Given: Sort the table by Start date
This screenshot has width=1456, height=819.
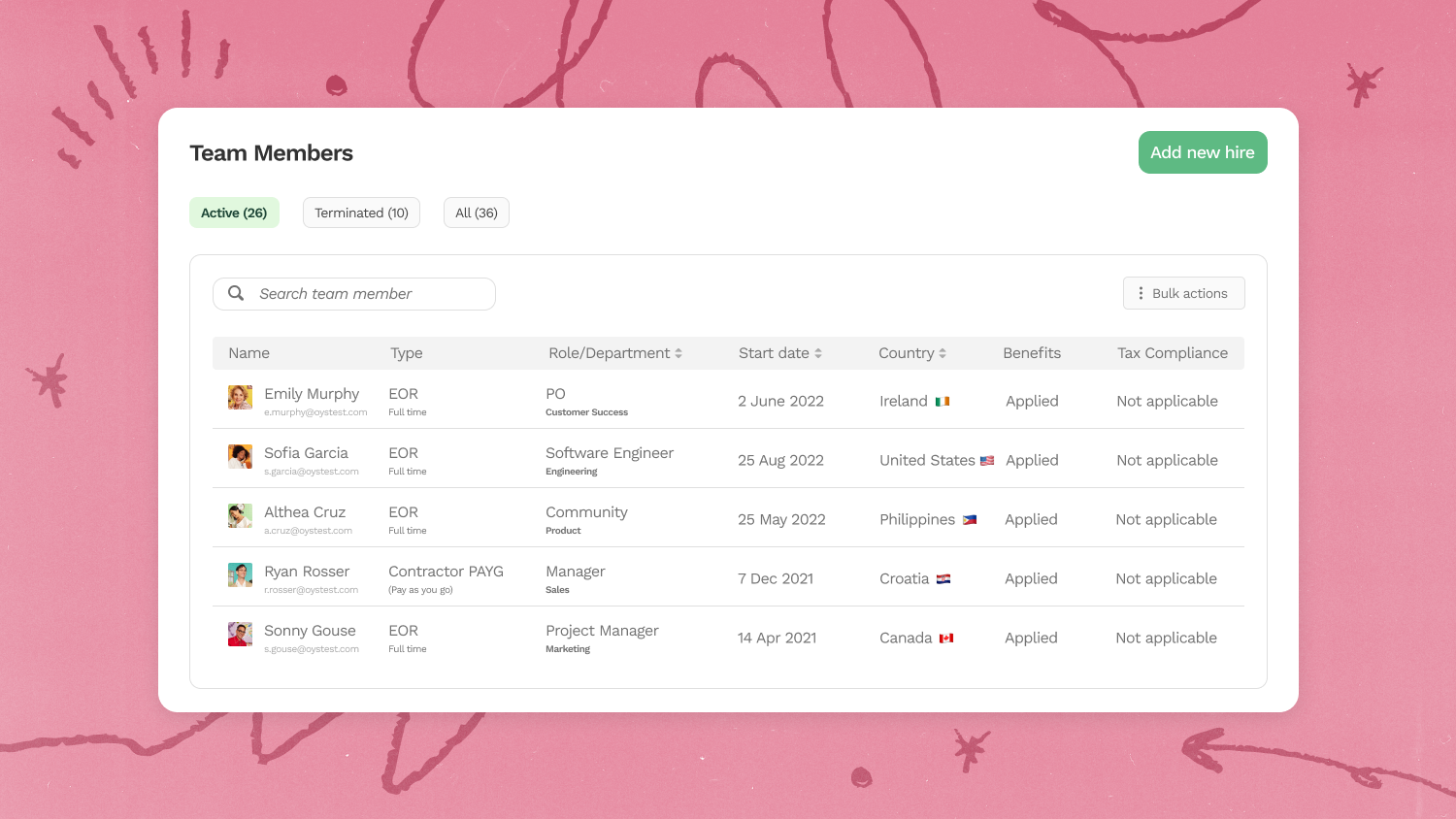Looking at the screenshot, I should click(816, 353).
